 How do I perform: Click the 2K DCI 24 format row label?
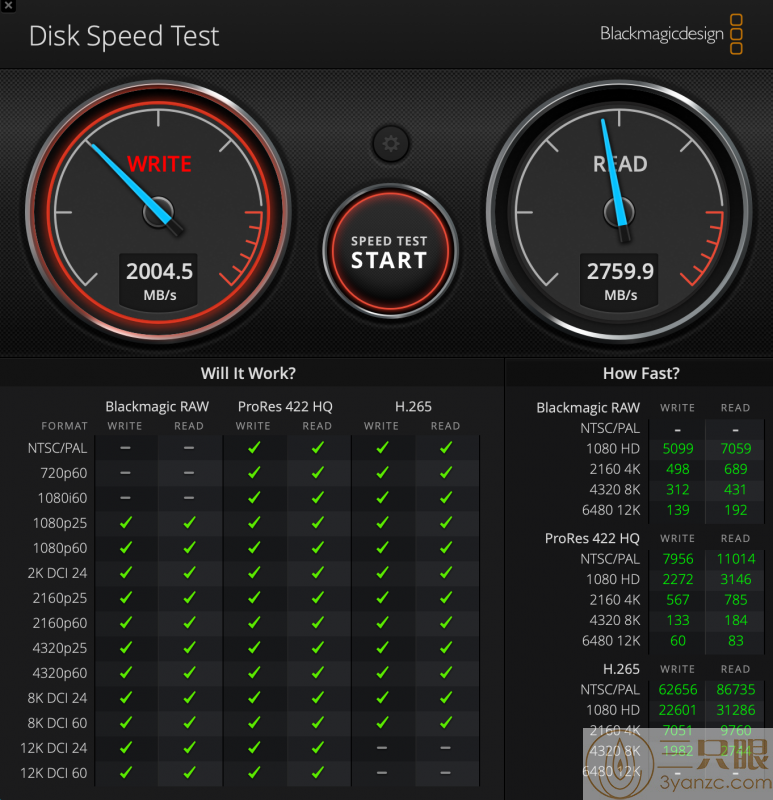tap(57, 573)
